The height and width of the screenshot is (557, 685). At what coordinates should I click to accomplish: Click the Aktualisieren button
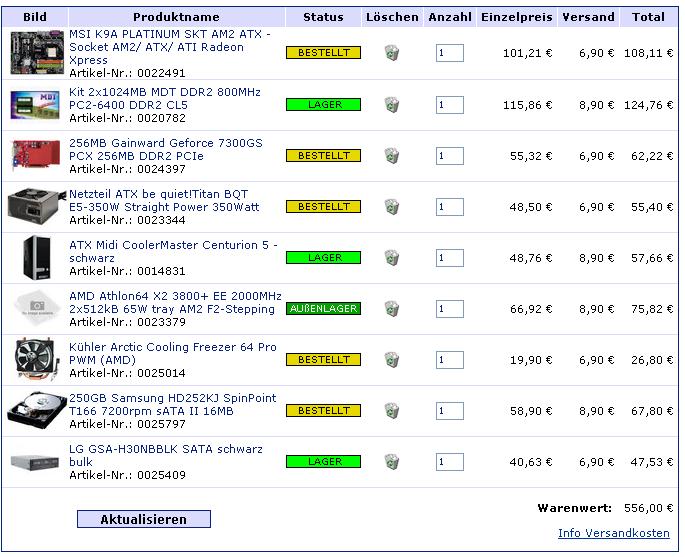(x=144, y=519)
